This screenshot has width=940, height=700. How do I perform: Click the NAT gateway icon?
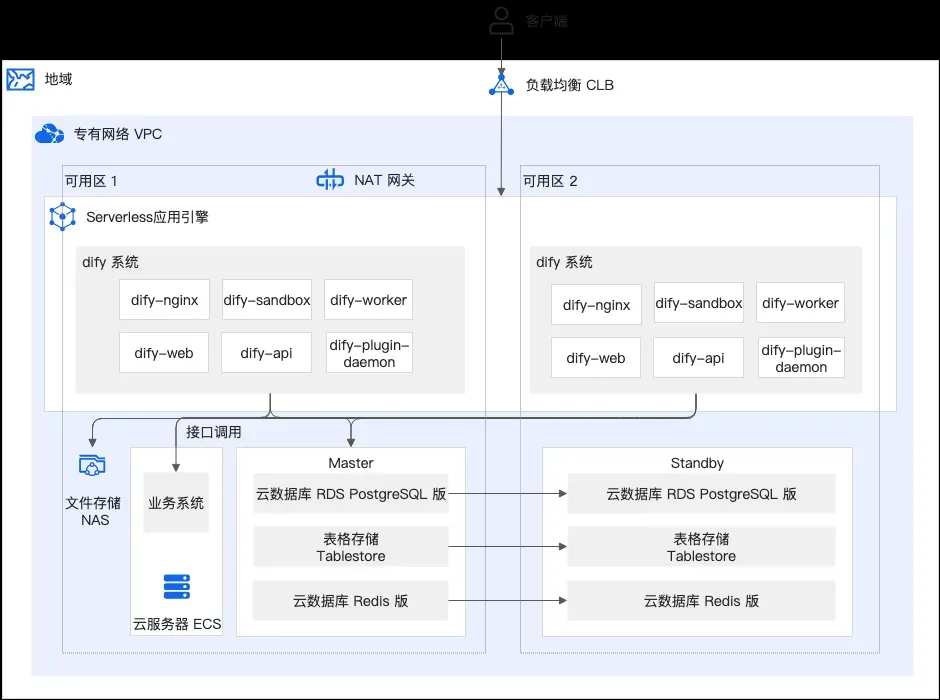click(x=330, y=179)
